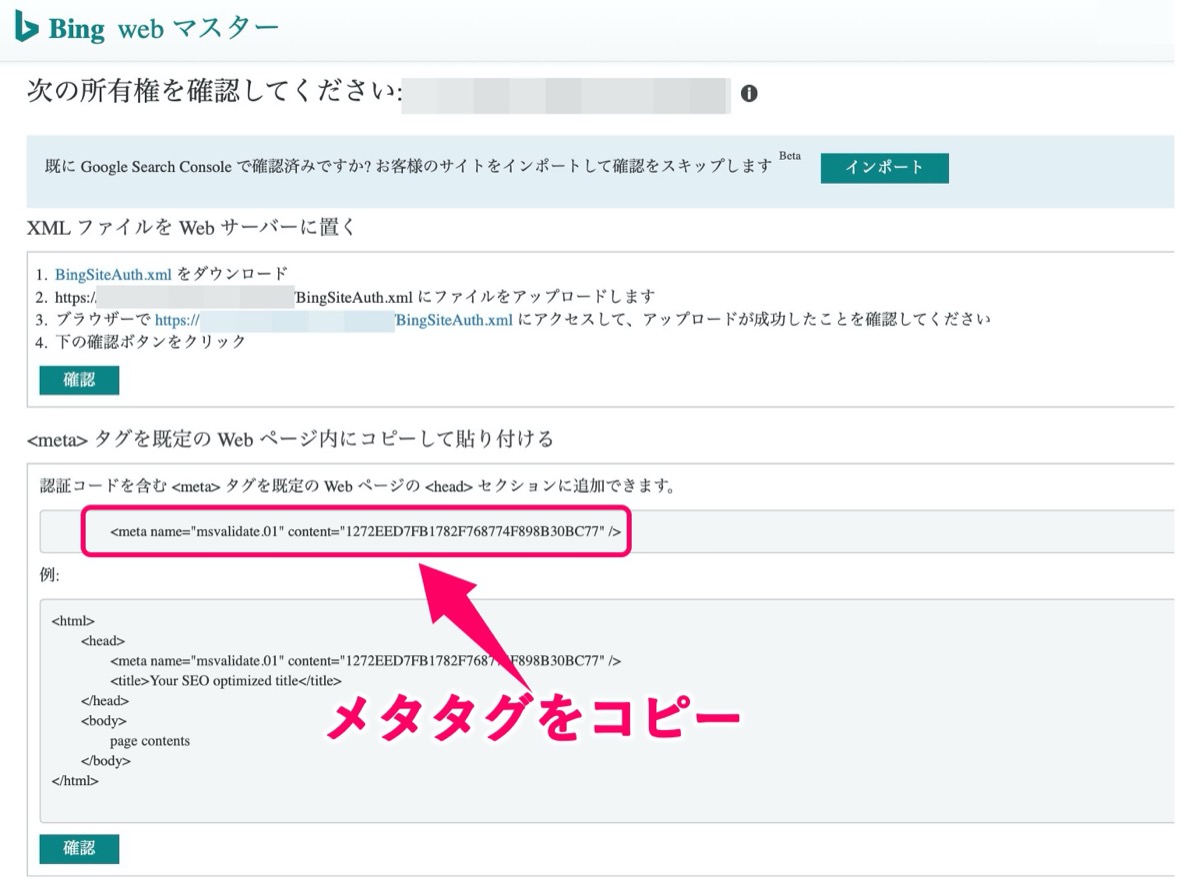This screenshot has height=888, width=1200.
Task: Click the '</body>' closing line
Action: (106, 761)
